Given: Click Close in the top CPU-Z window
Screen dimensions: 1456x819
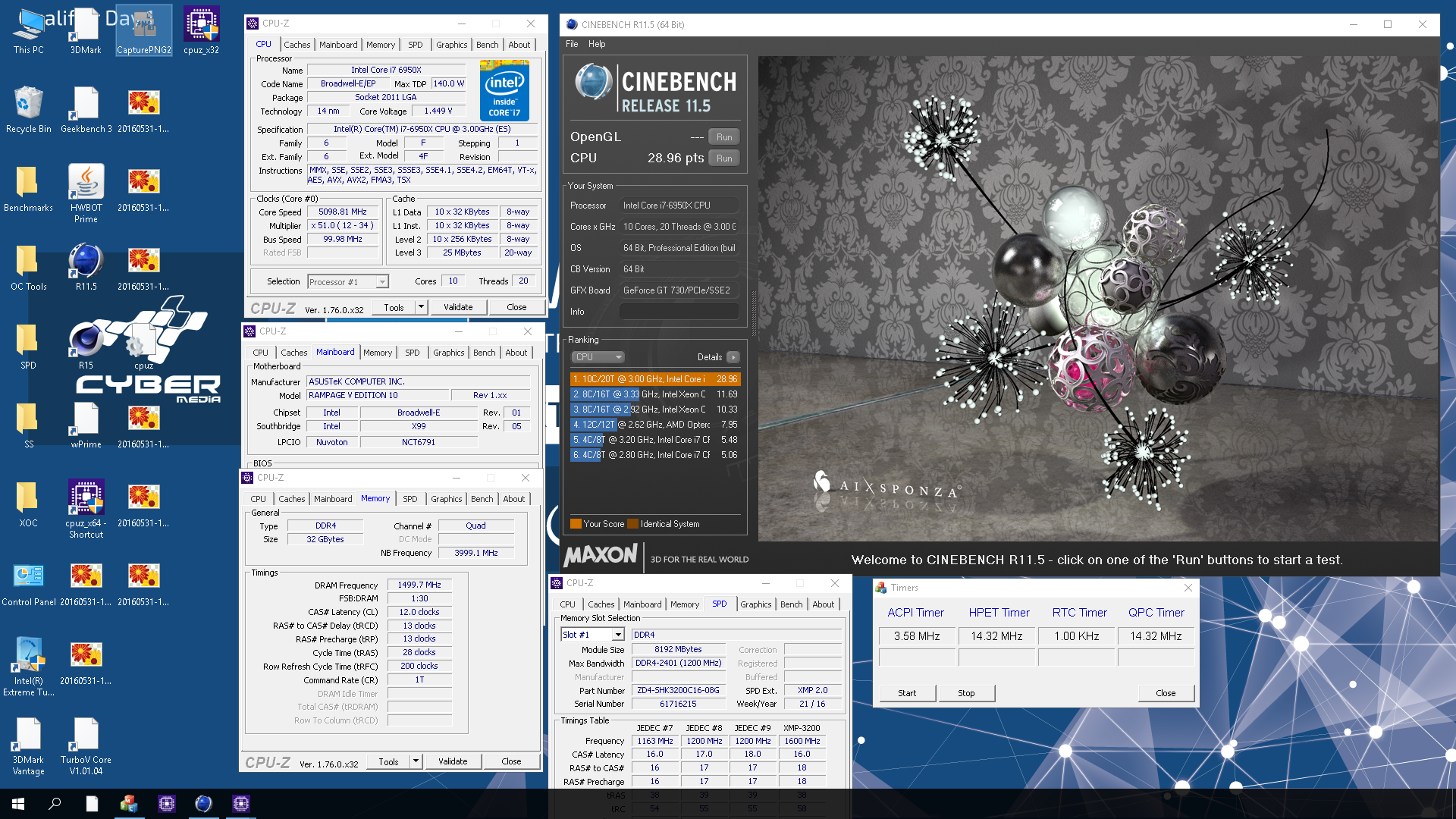Looking at the screenshot, I should [x=516, y=307].
